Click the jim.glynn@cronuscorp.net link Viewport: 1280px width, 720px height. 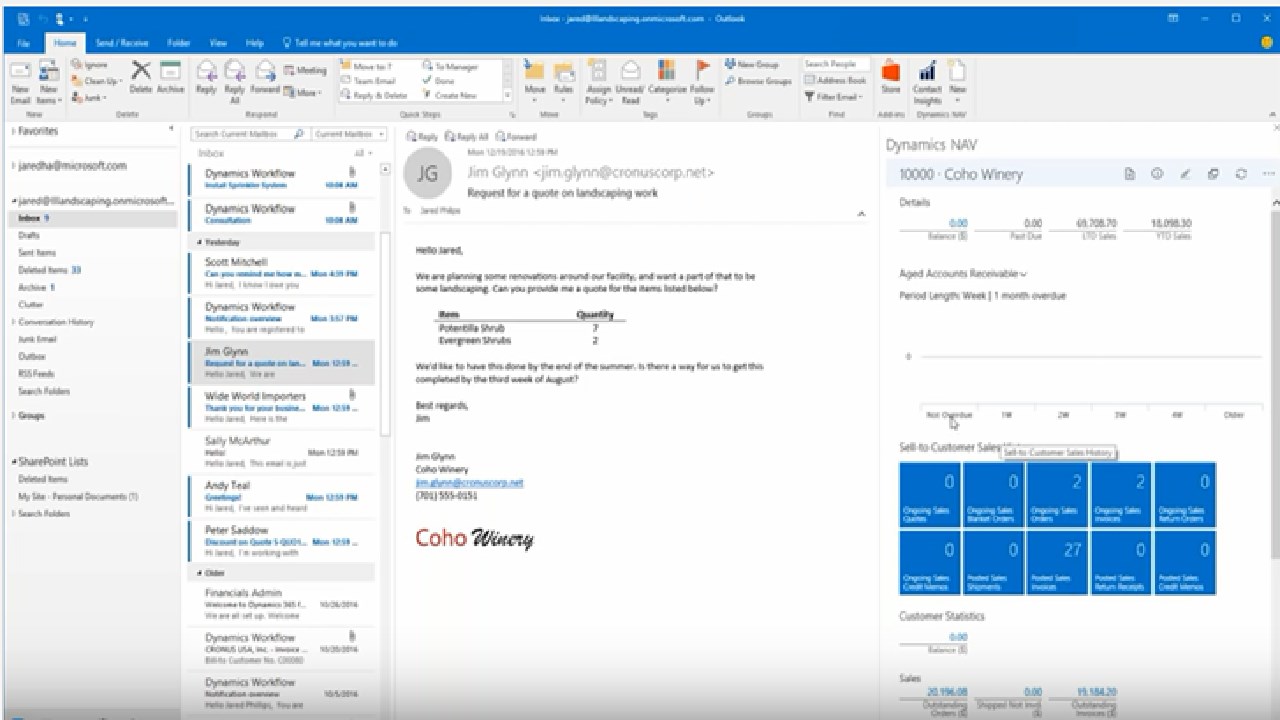pyautogui.click(x=469, y=482)
